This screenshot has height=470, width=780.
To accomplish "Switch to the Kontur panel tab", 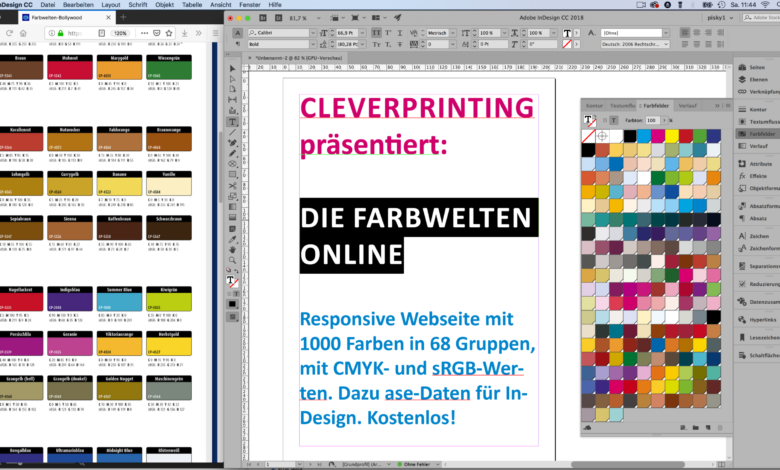I will pos(594,105).
